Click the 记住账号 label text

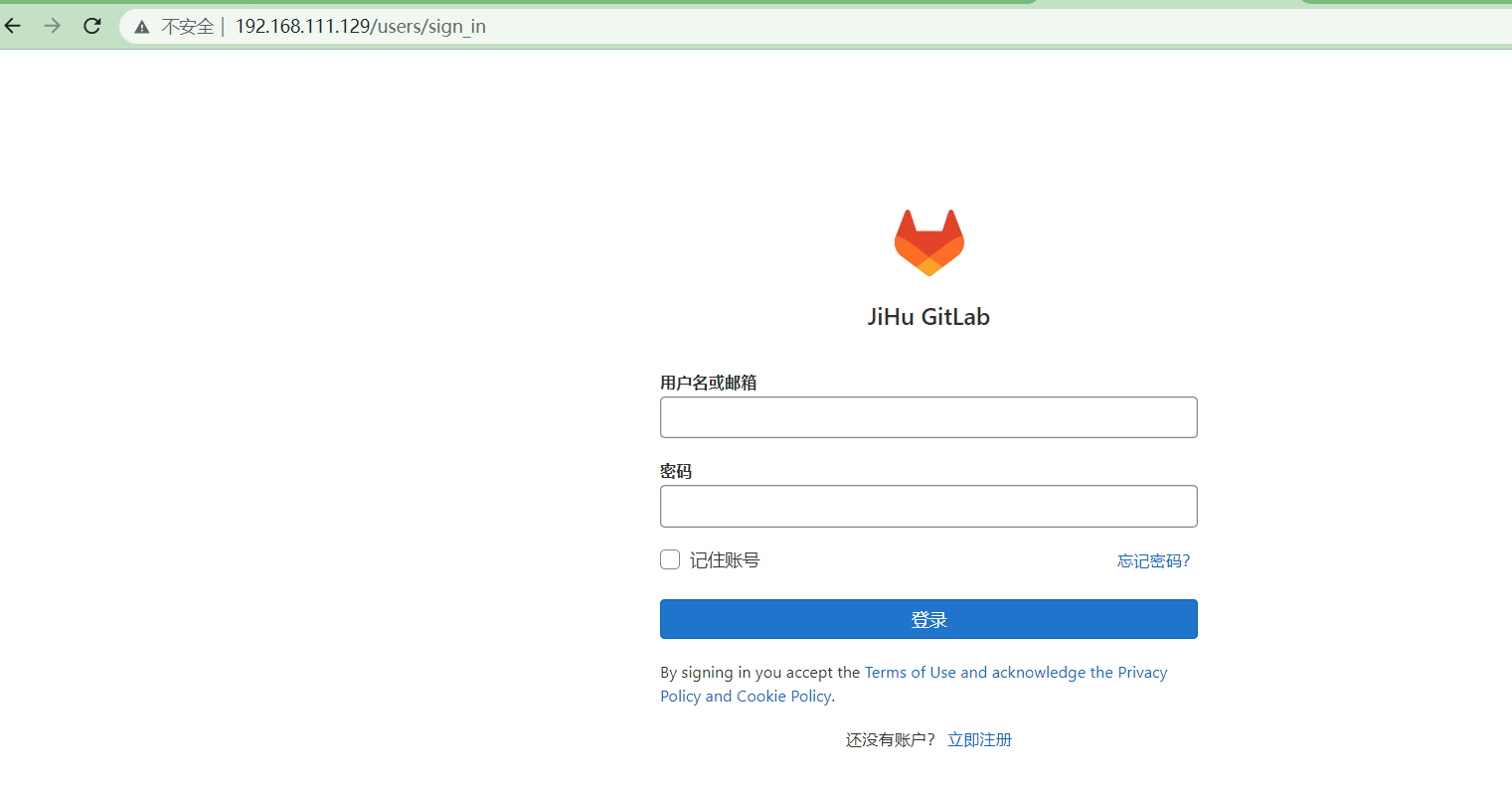coord(725,560)
